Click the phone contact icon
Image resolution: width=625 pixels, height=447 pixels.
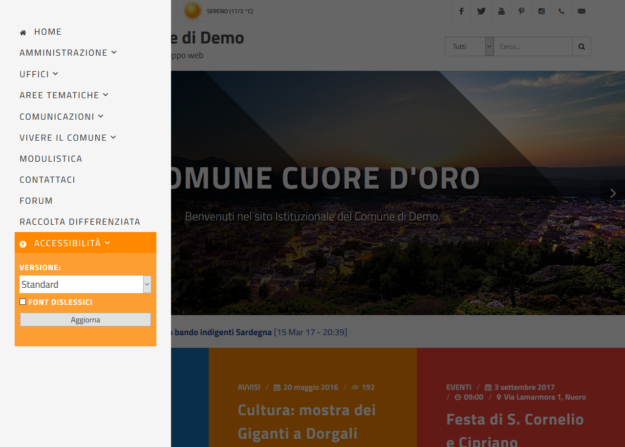point(561,11)
